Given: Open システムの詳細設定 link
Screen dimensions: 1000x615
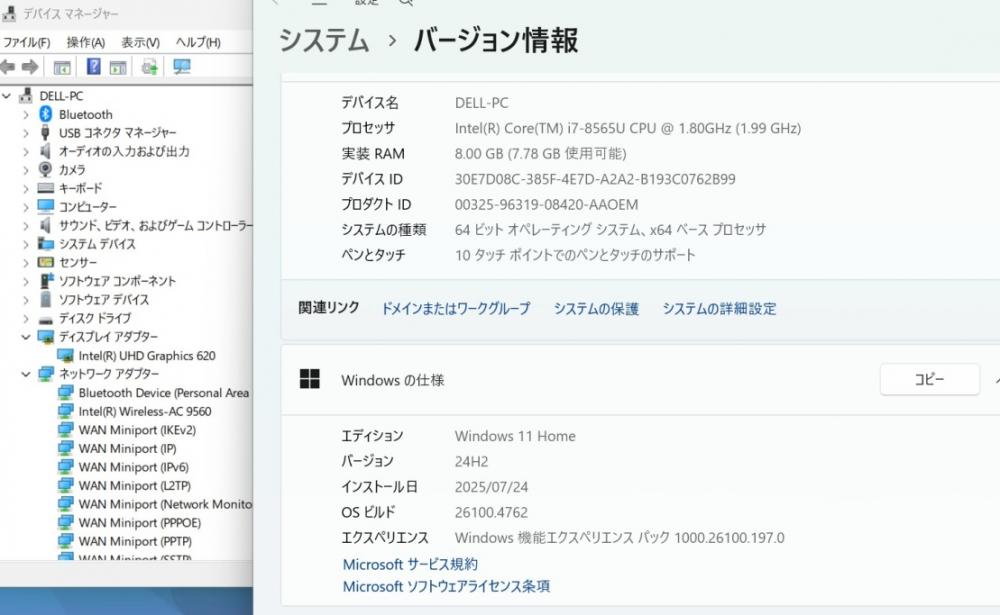Looking at the screenshot, I should pos(719,309).
